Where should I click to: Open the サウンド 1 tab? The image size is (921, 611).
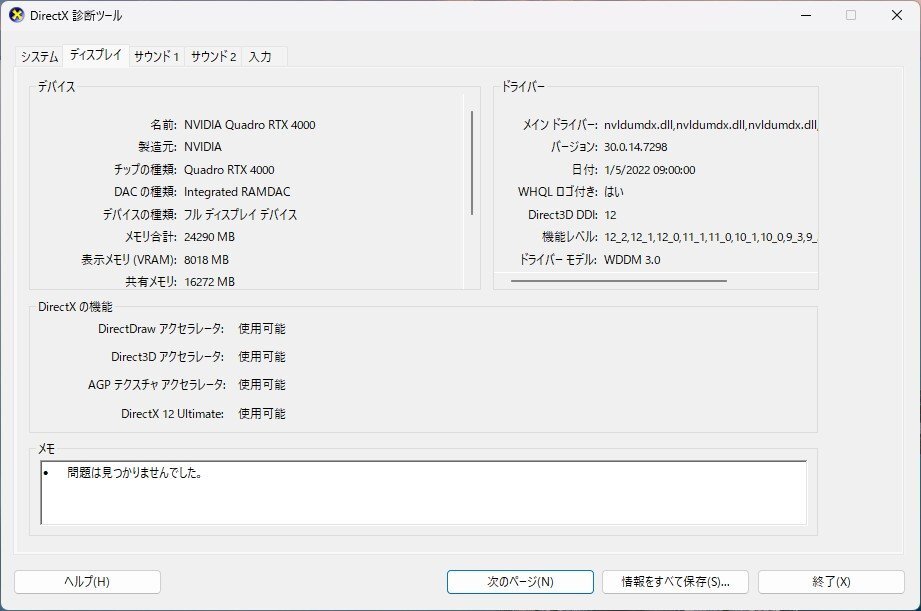[x=156, y=57]
